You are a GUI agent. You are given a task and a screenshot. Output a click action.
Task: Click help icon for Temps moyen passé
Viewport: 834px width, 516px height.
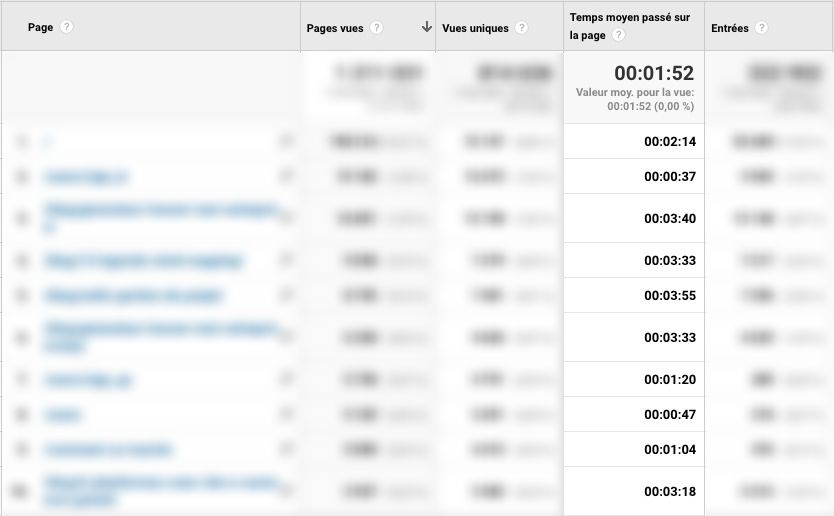(619, 35)
